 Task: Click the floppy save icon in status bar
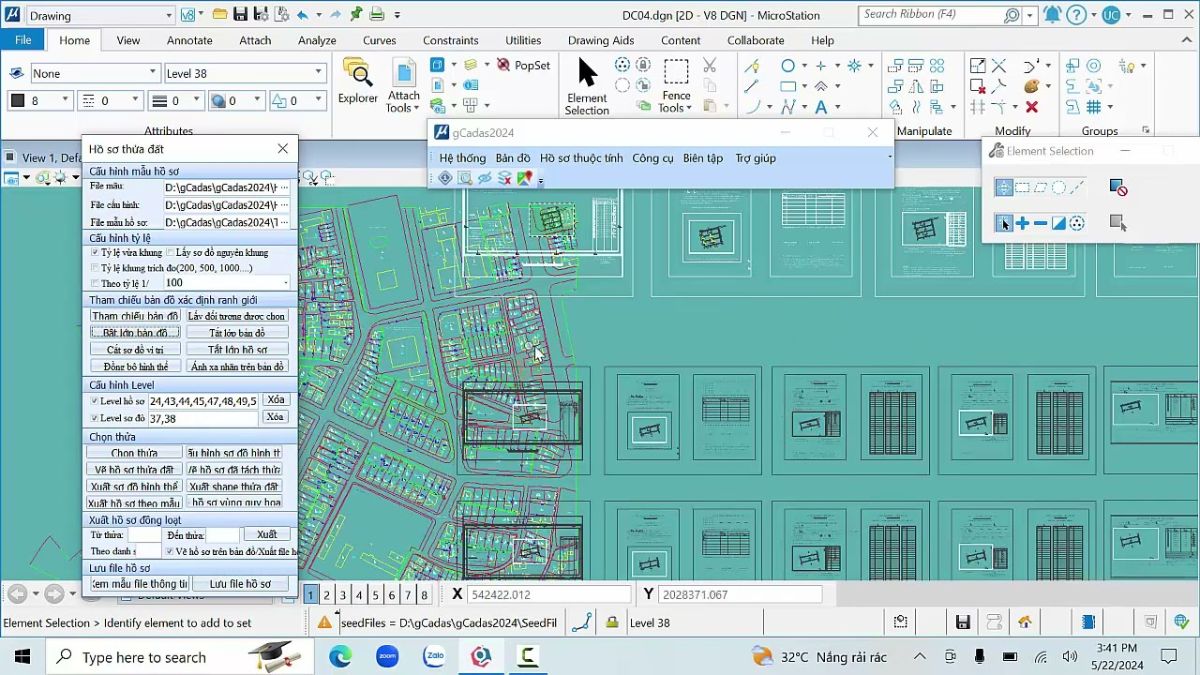click(x=963, y=622)
